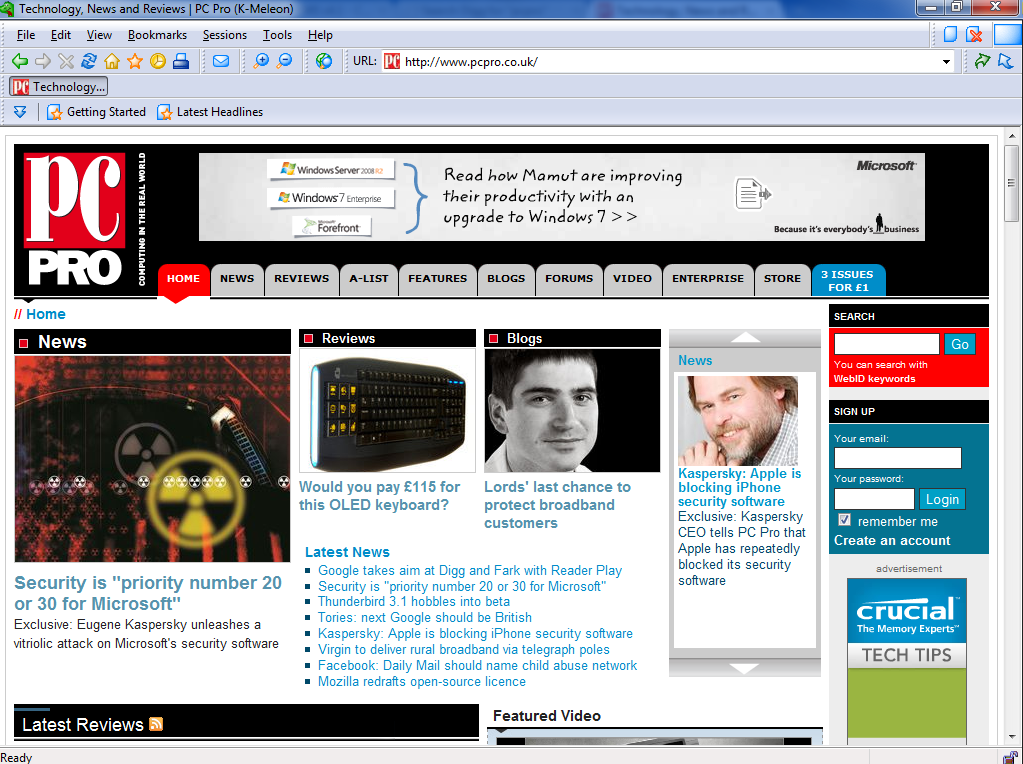The image size is (1023, 764).
Task: Click the Latest Reviews RSS feed icon
Action: pos(156,724)
